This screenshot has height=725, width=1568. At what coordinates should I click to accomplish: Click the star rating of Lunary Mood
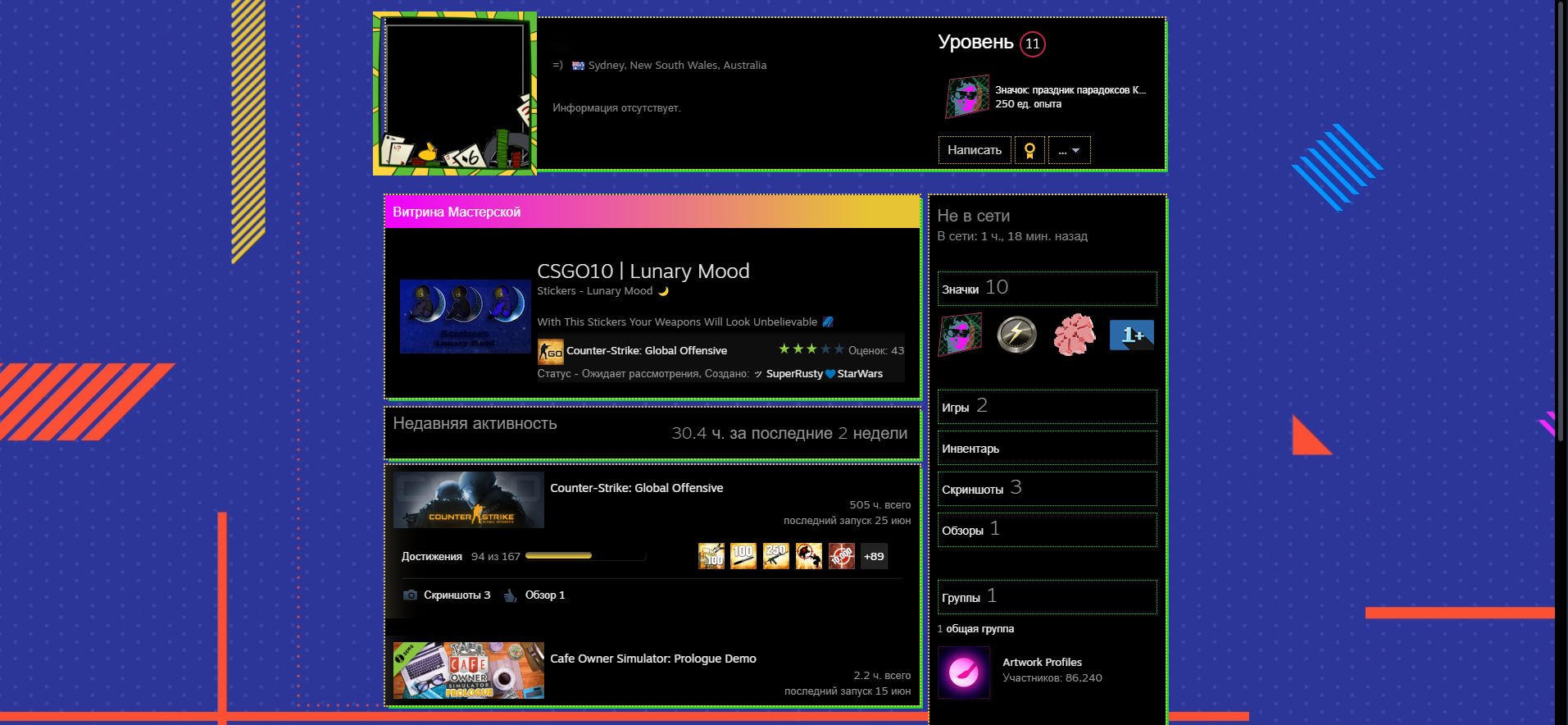[x=811, y=349]
